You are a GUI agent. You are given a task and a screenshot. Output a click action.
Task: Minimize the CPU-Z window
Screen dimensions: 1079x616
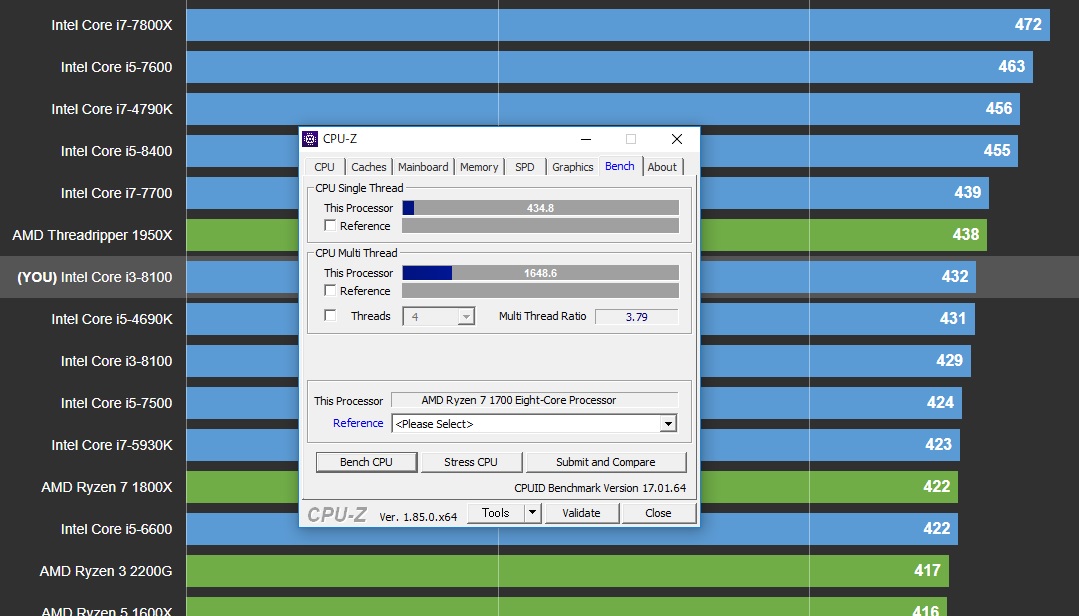click(x=585, y=139)
